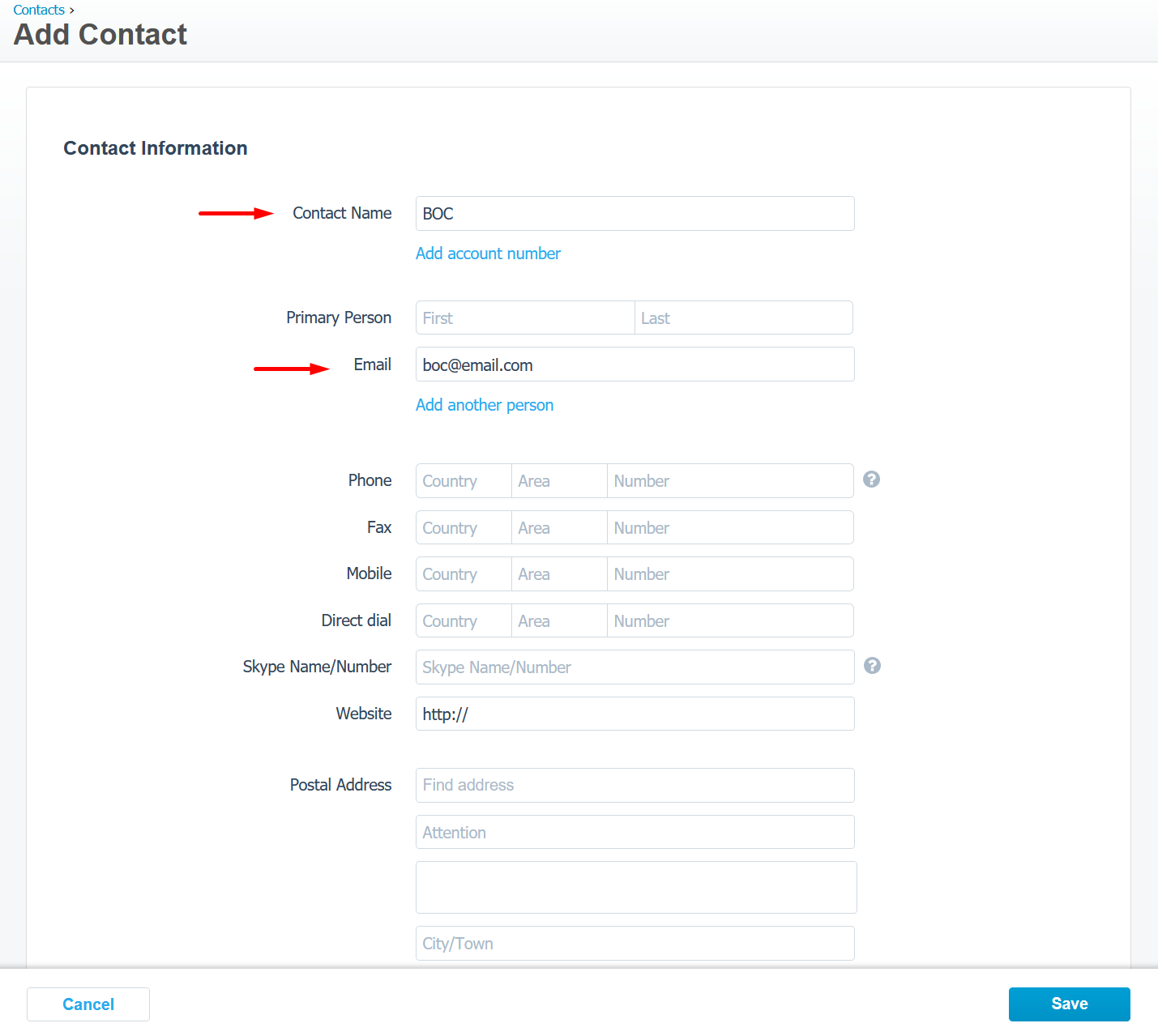Click Add another person link
1158x1036 pixels.
coord(485,405)
